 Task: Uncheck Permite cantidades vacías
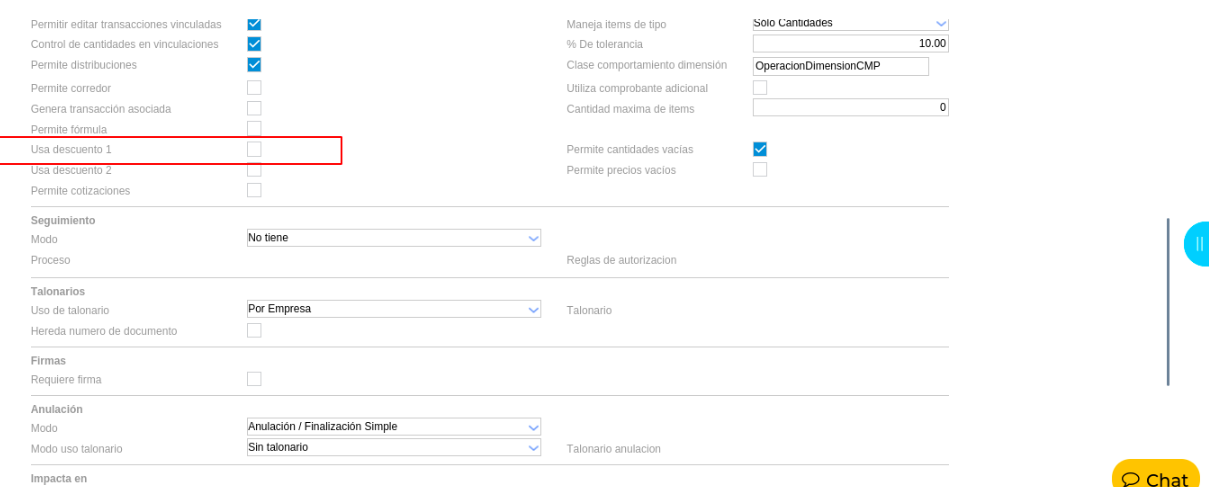[760, 149]
